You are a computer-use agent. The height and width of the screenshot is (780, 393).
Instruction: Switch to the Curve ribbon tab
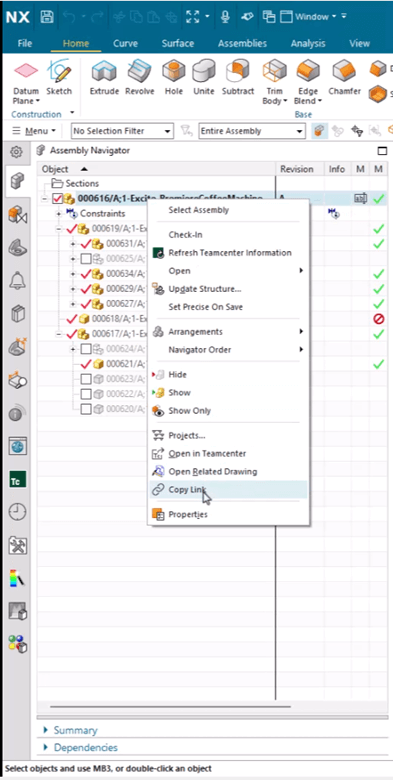pyautogui.click(x=125, y=43)
